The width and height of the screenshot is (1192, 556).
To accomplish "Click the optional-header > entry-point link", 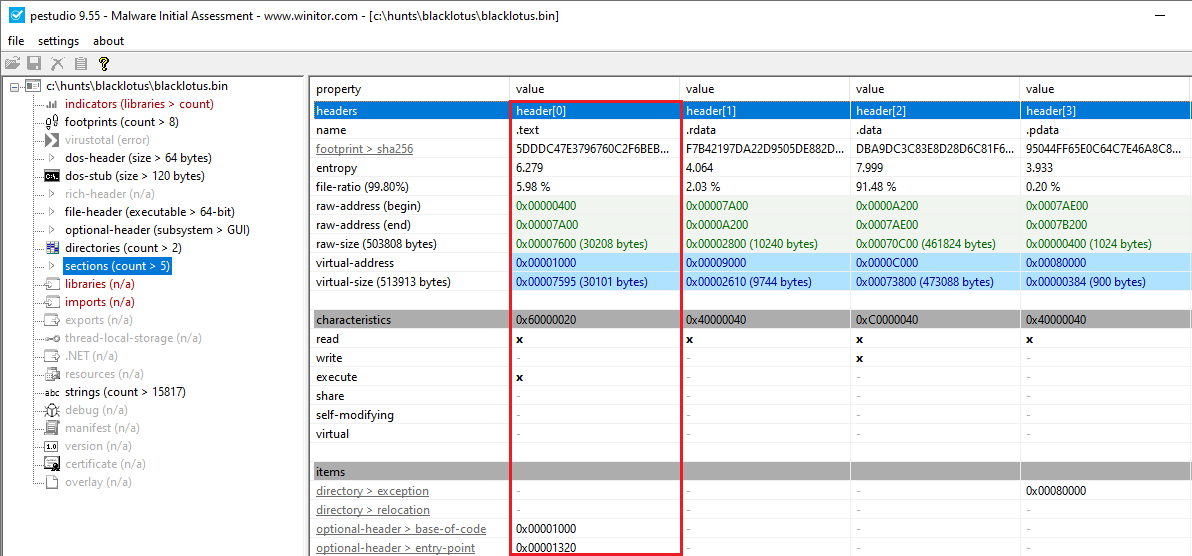I will tap(396, 548).
